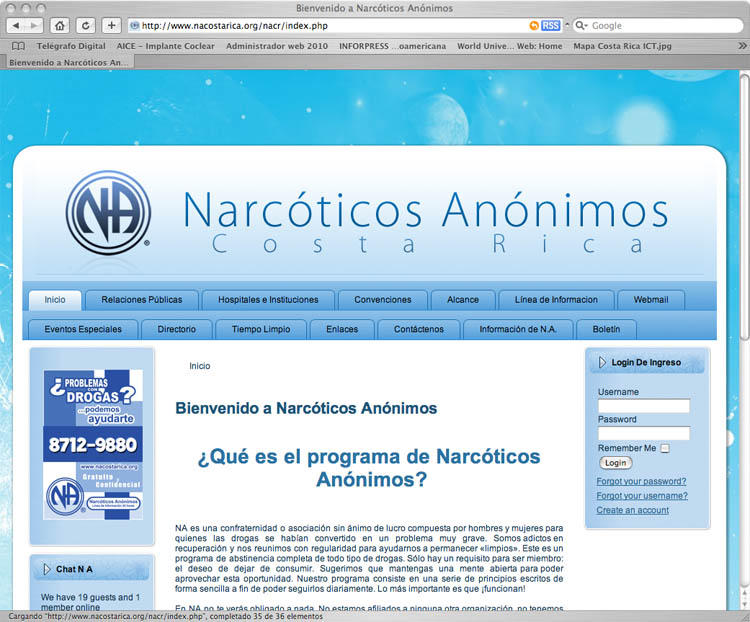Open the Mapa Costa Rica ICT.jpg bookmark

[622, 46]
